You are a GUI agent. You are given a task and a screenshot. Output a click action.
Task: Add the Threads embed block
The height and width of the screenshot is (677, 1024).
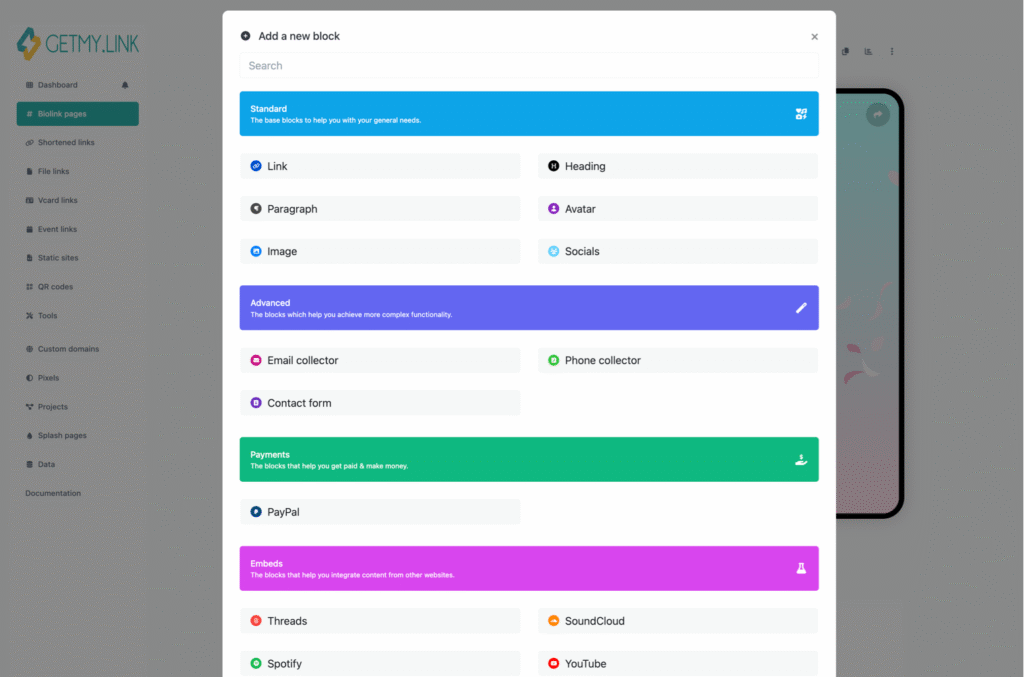[380, 621]
